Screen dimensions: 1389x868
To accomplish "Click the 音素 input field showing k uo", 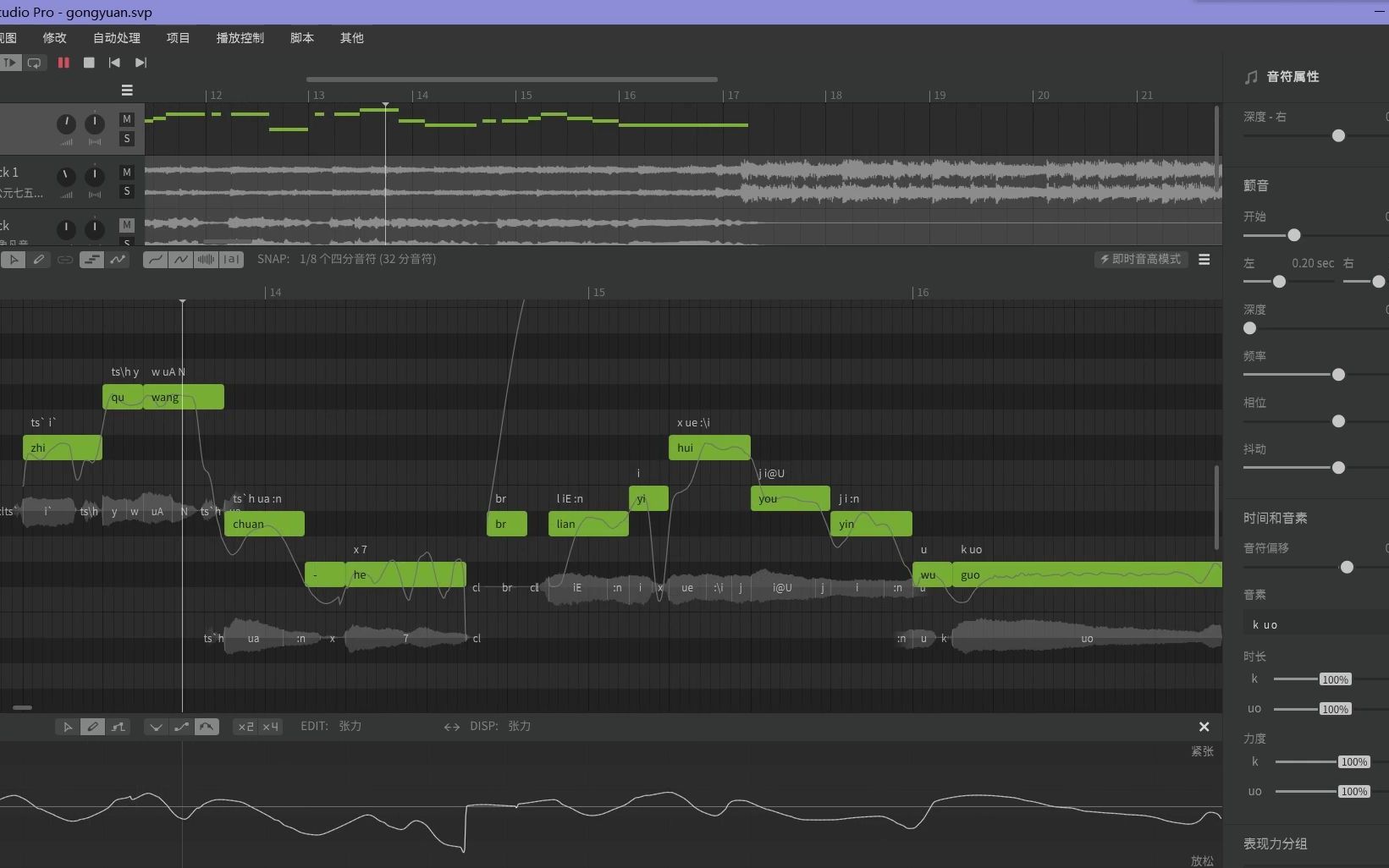I will tap(1316, 624).
